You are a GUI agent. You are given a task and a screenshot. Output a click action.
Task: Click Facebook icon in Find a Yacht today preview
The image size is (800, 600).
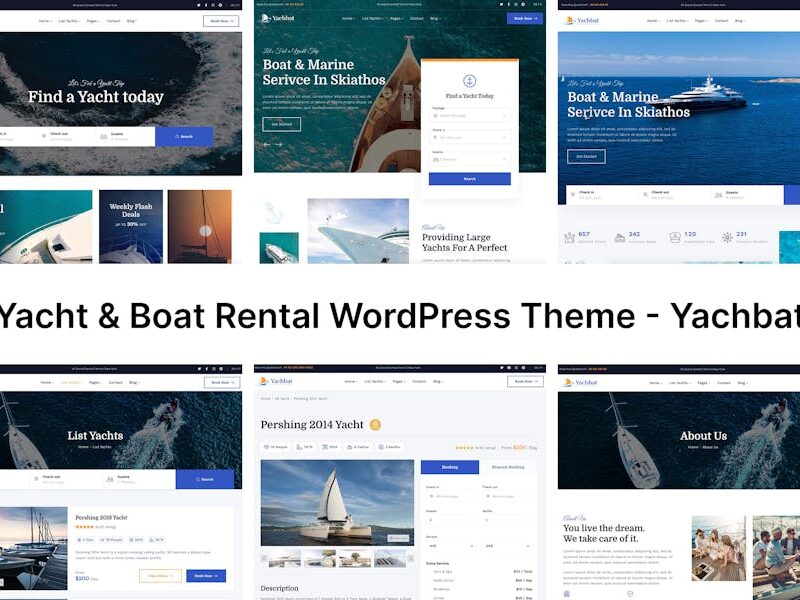[206, 5]
